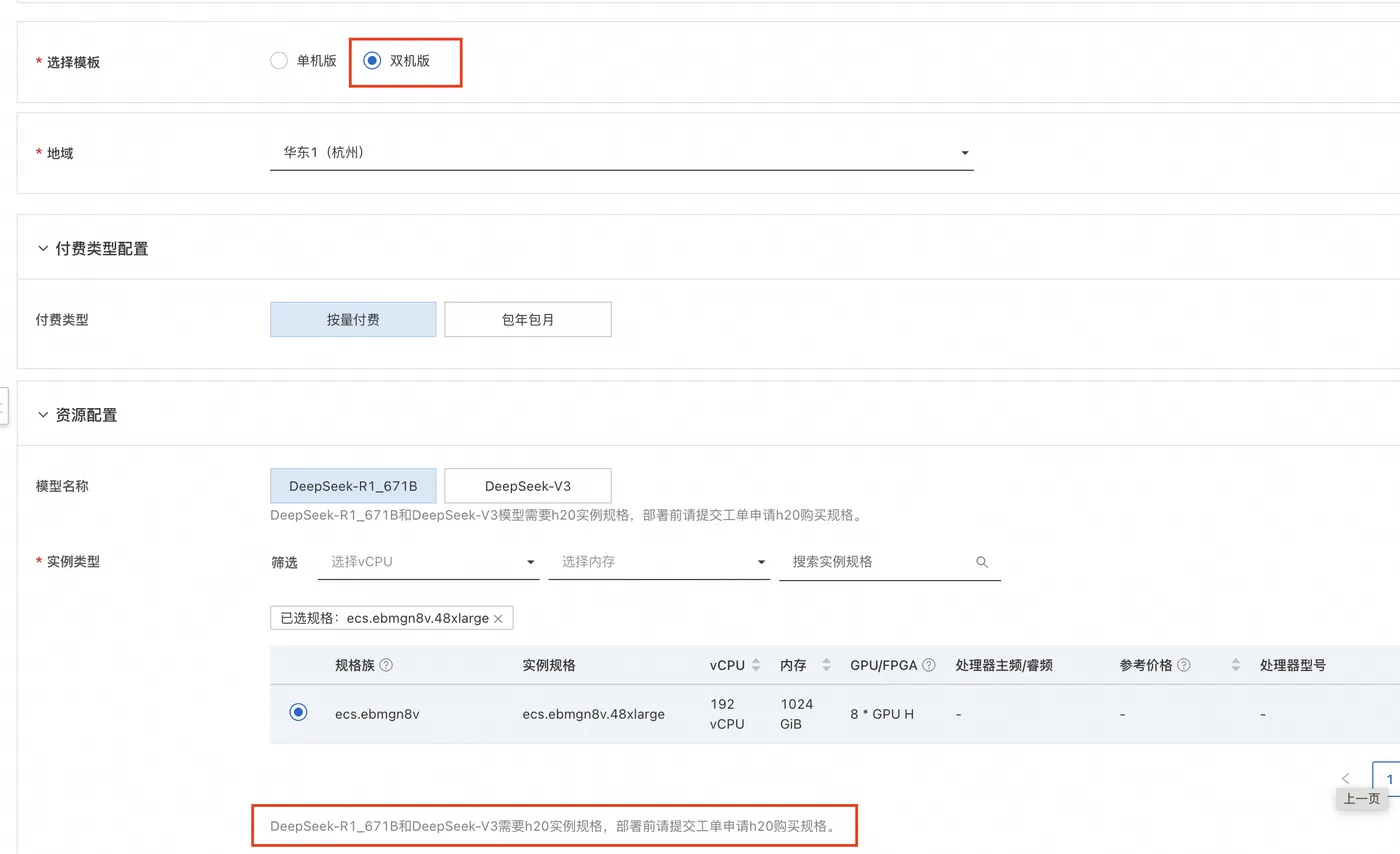Select the DeepSeek-R1_671B model
Screen dimensions: 1400x854
tap(353, 486)
